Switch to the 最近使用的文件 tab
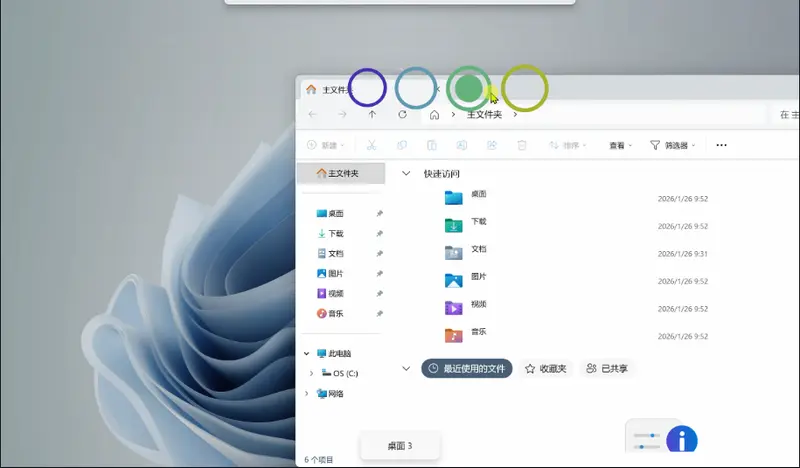The height and width of the screenshot is (468, 800). (x=467, y=368)
